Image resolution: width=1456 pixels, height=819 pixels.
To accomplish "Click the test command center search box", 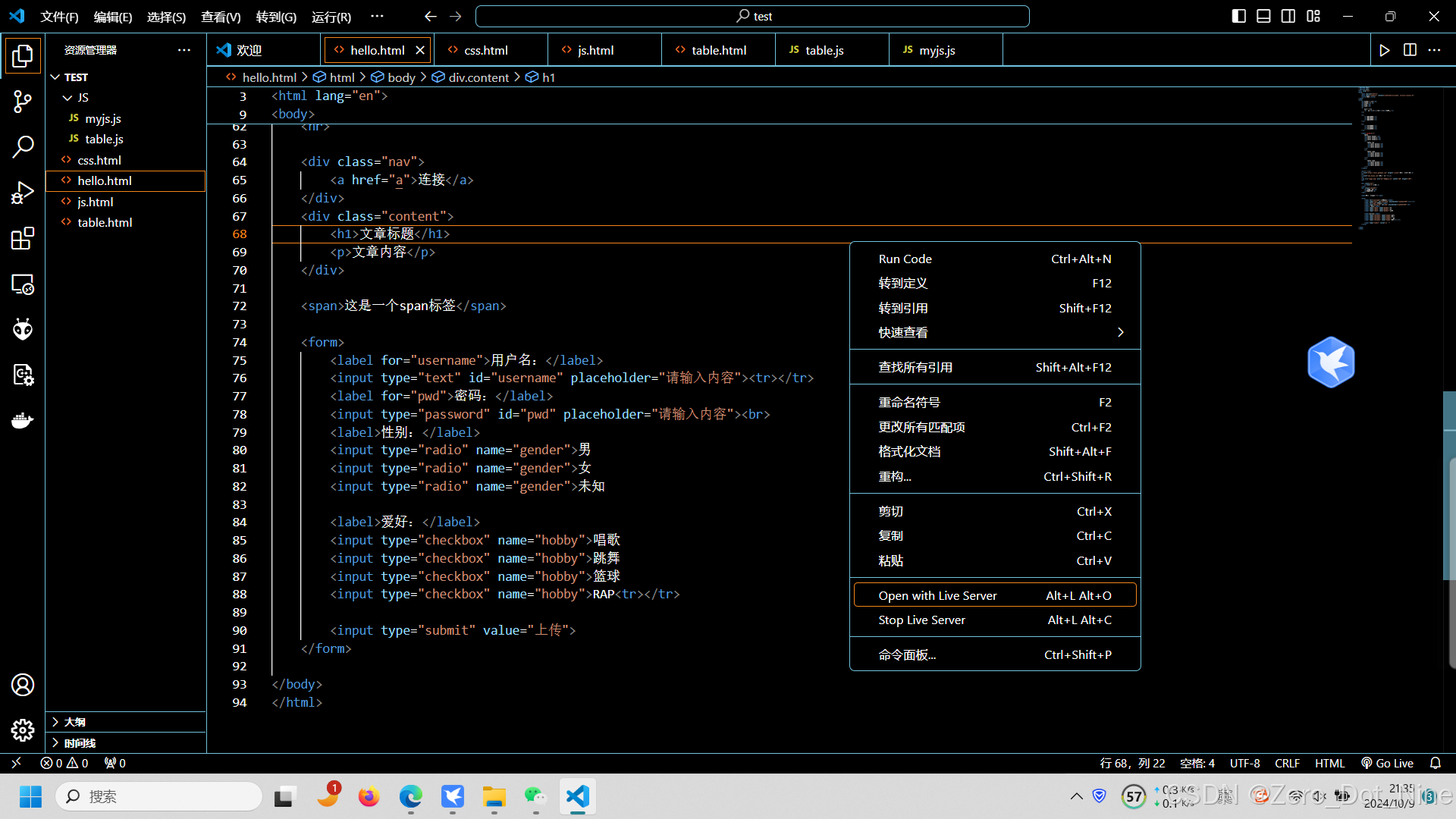I will click(752, 16).
